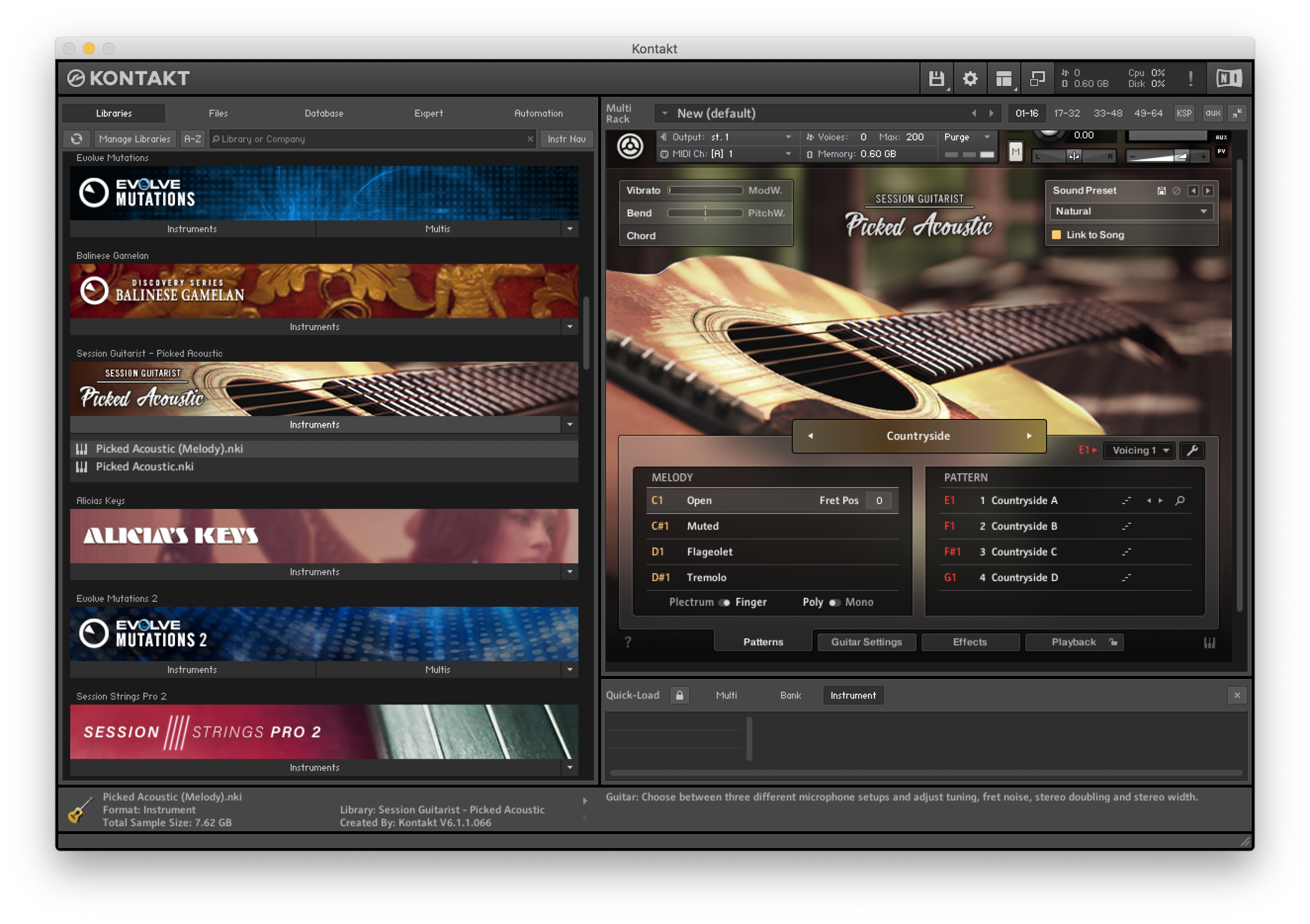Switch to Automation tab
The width and height of the screenshot is (1310, 924).
pyautogui.click(x=538, y=114)
